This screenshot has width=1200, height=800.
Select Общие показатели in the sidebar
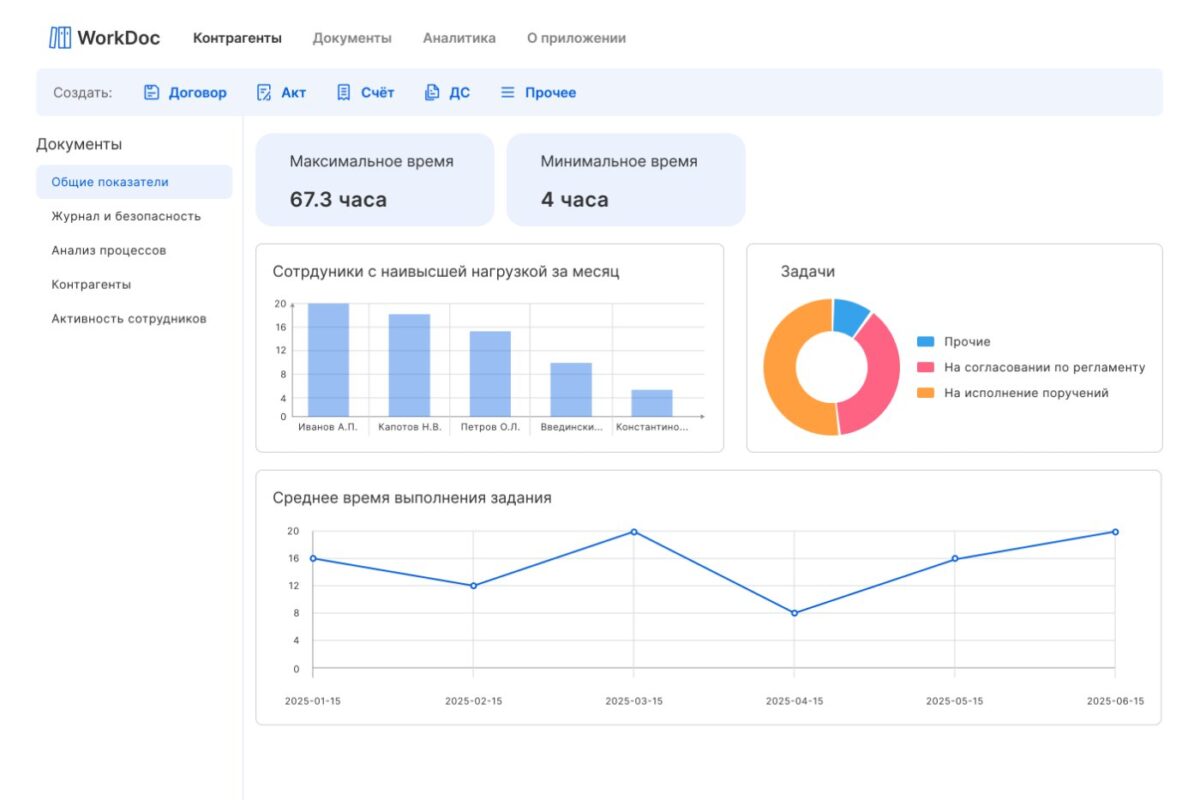(110, 182)
